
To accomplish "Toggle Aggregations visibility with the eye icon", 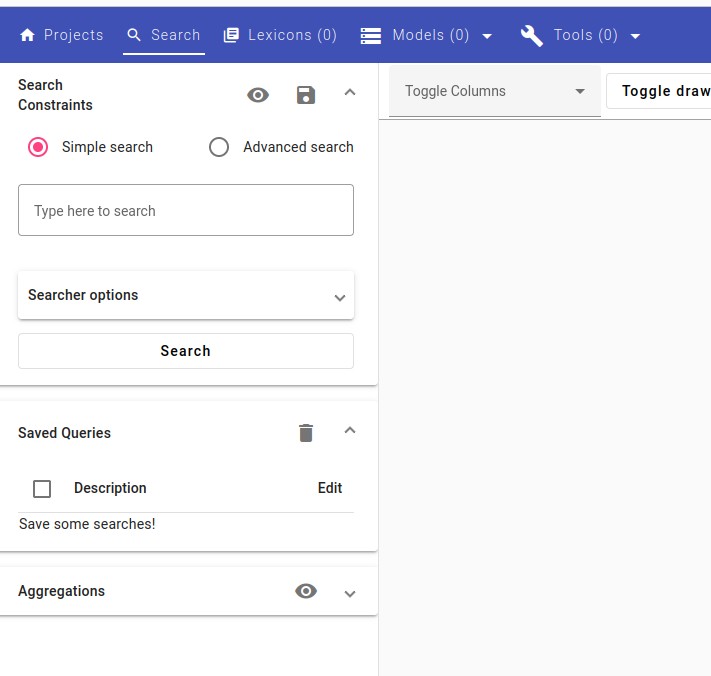I will click(x=306, y=591).
